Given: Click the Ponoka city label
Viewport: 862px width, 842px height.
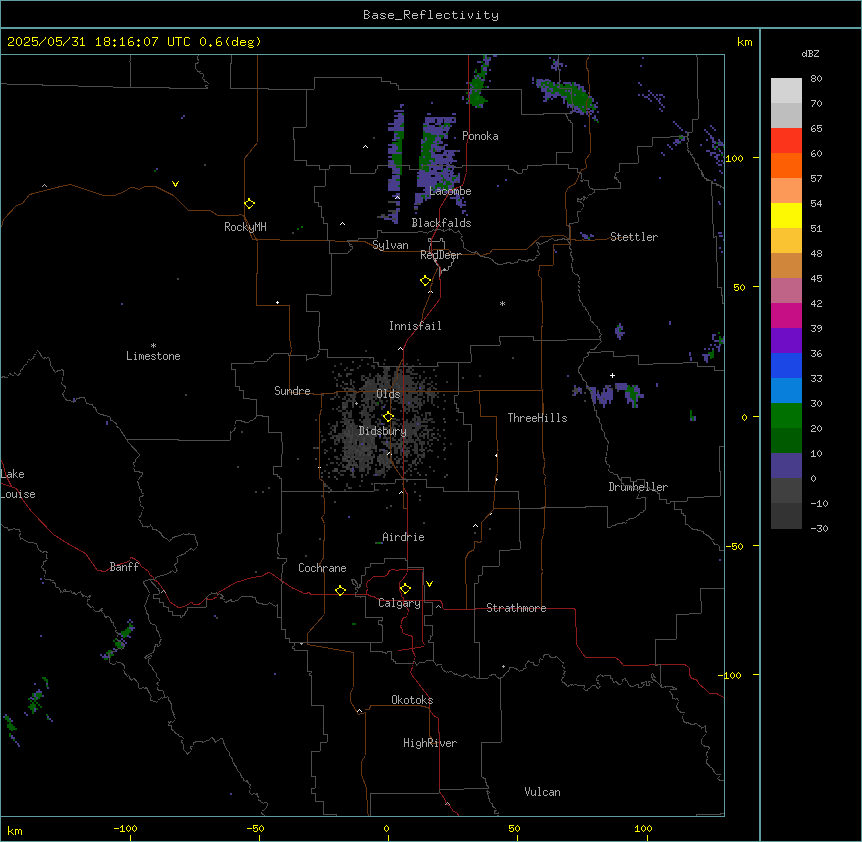Looking at the screenshot, I should click(480, 136).
